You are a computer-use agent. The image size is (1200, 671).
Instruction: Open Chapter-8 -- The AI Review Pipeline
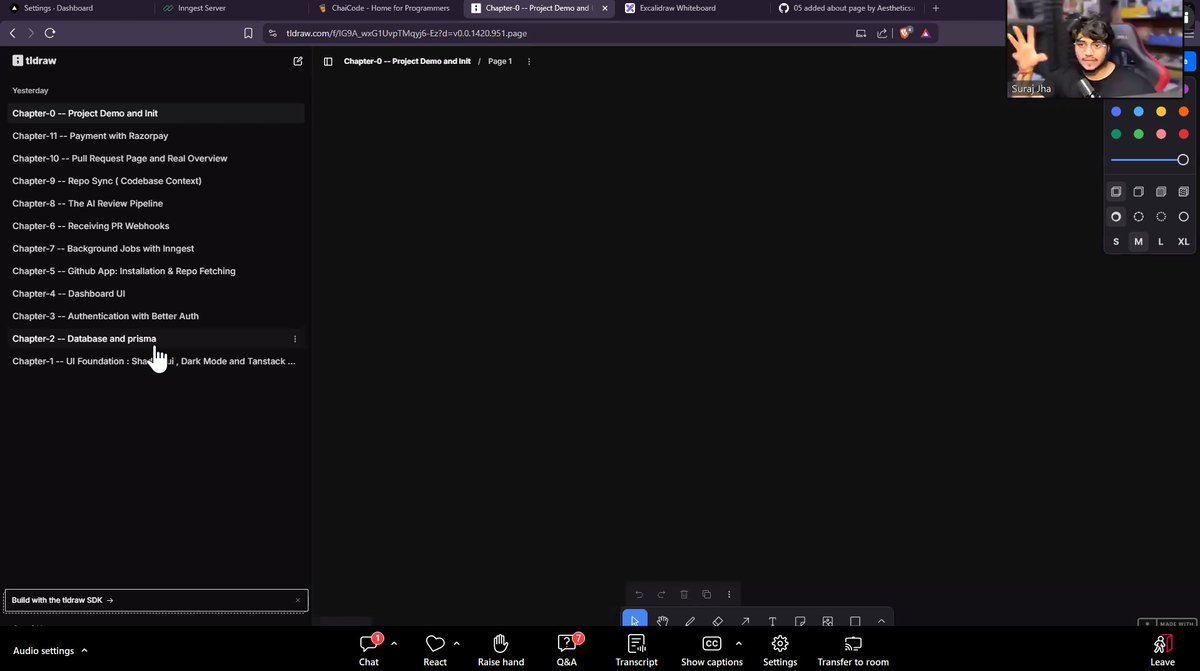coord(155,203)
